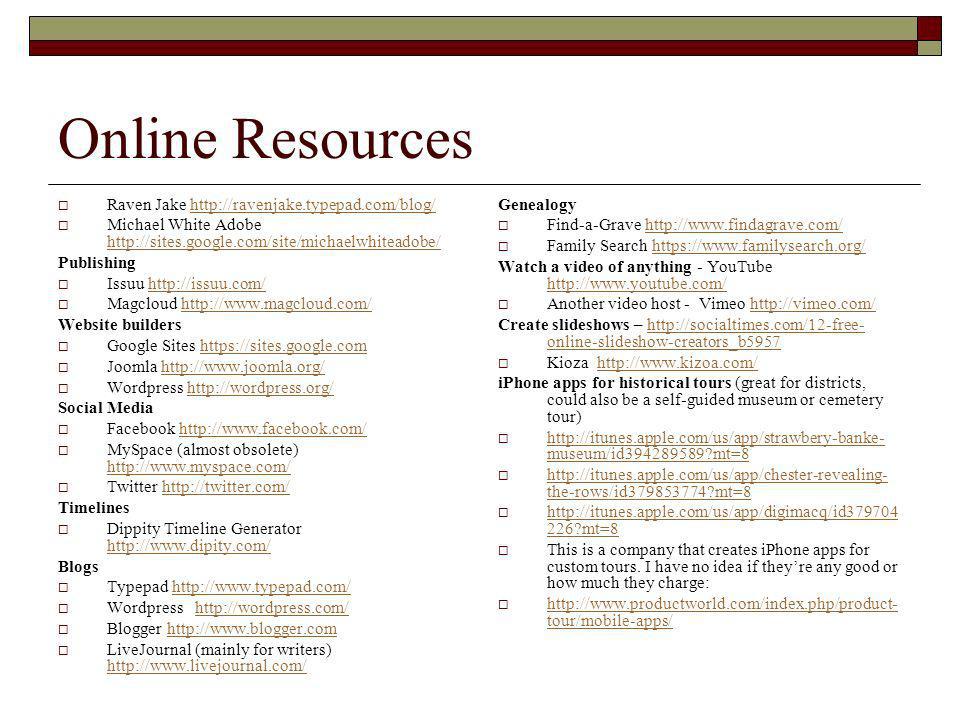Open the socialtimes slideshow creators link

tap(705, 334)
